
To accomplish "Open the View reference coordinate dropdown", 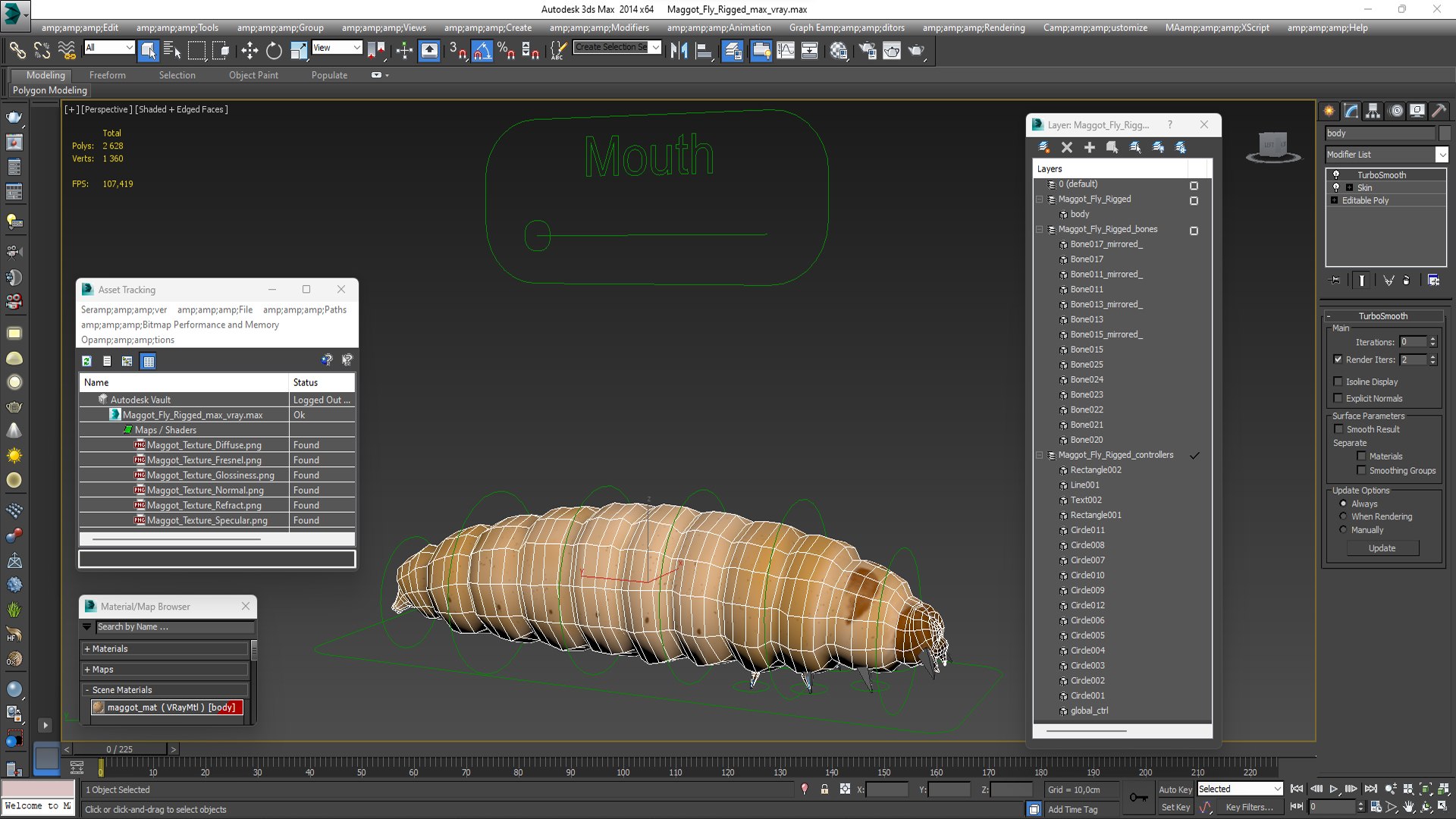I will click(x=337, y=47).
